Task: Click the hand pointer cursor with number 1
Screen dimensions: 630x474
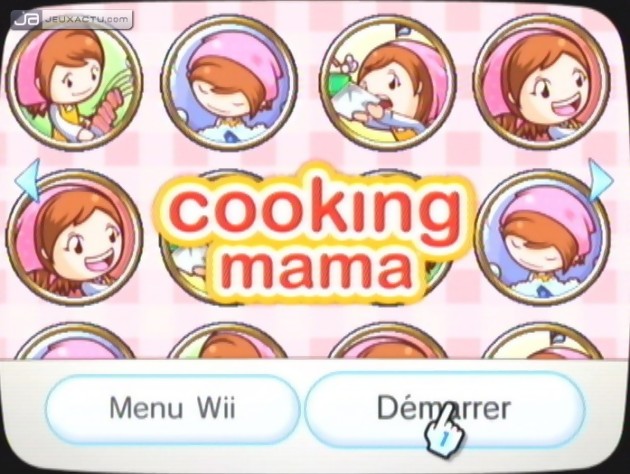Action: coord(445,431)
